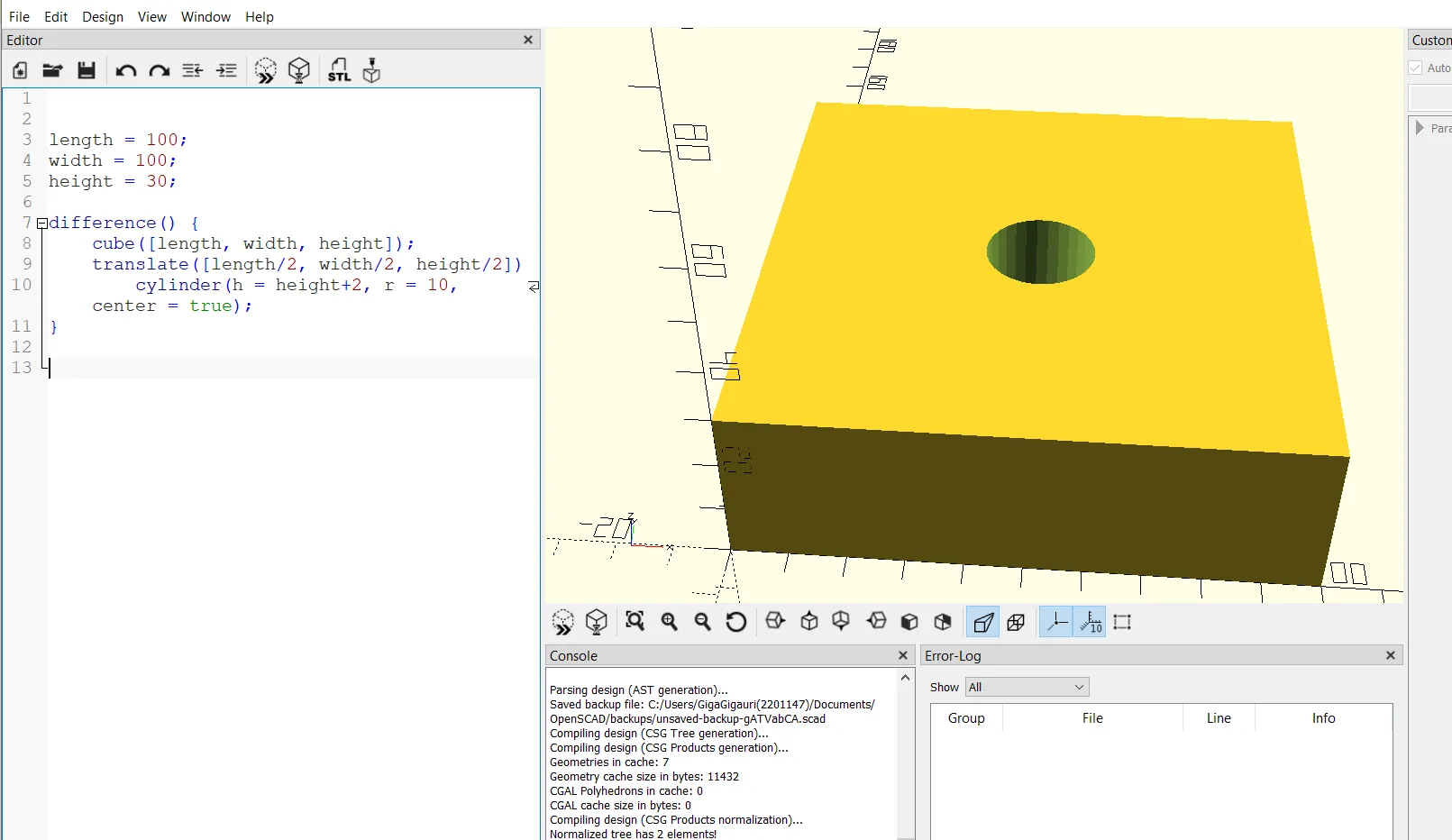The height and width of the screenshot is (840, 1452).
Task: Toggle scale markers on the axes
Action: pos(1090,622)
